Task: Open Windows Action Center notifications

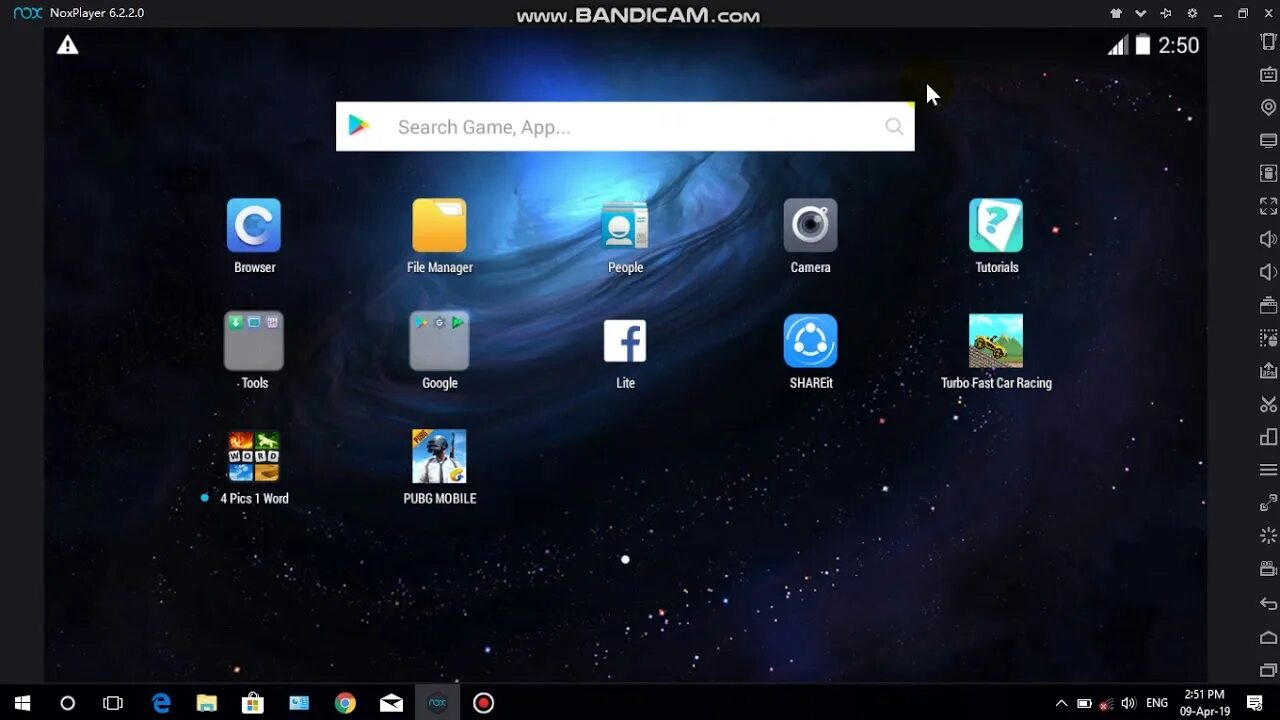Action: (1255, 703)
